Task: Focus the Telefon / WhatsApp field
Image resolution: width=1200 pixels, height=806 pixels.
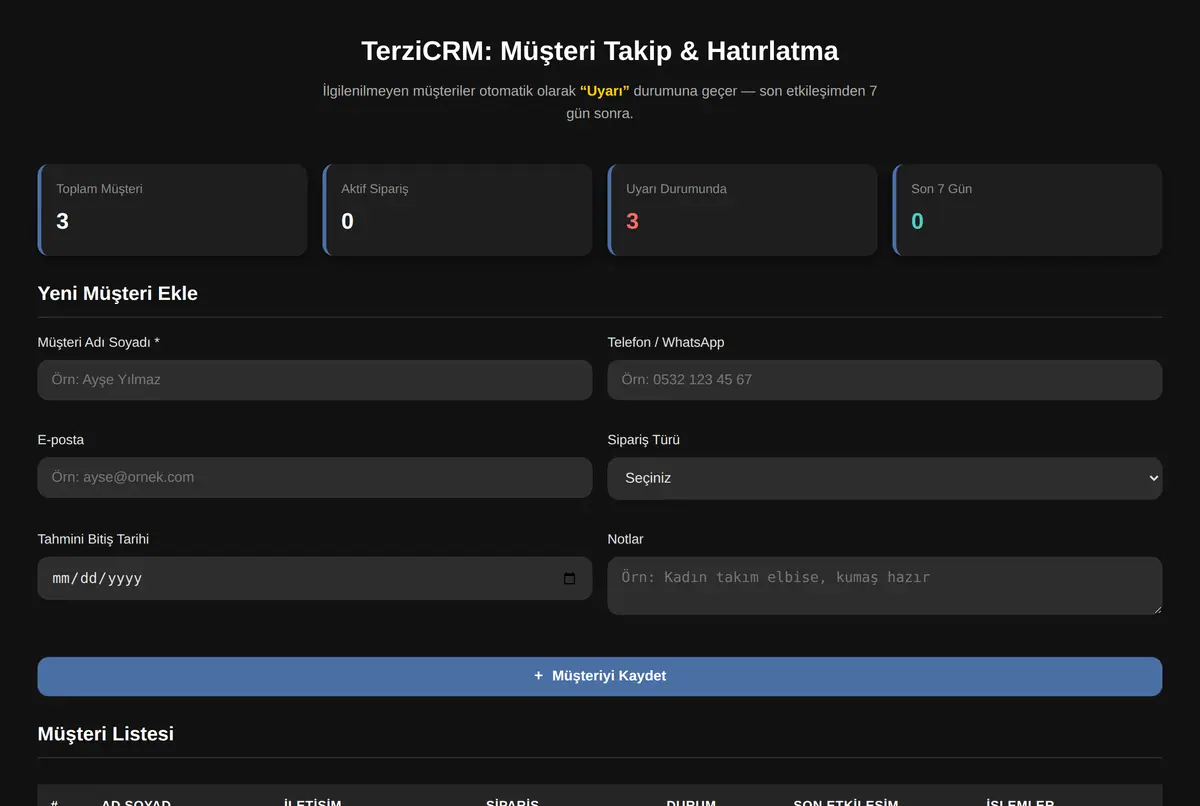Action: (x=885, y=380)
